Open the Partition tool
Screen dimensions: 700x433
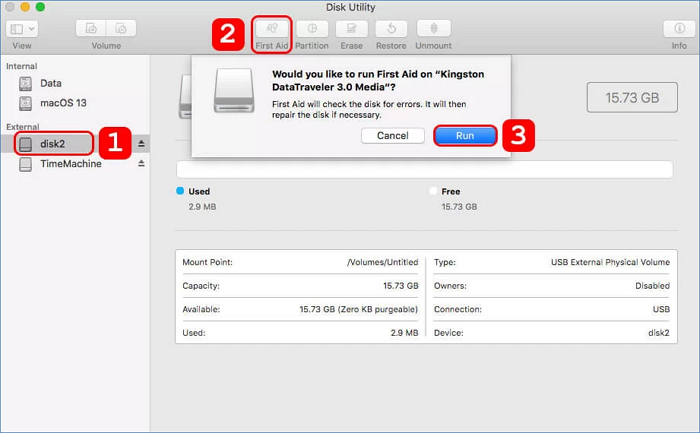[x=311, y=30]
